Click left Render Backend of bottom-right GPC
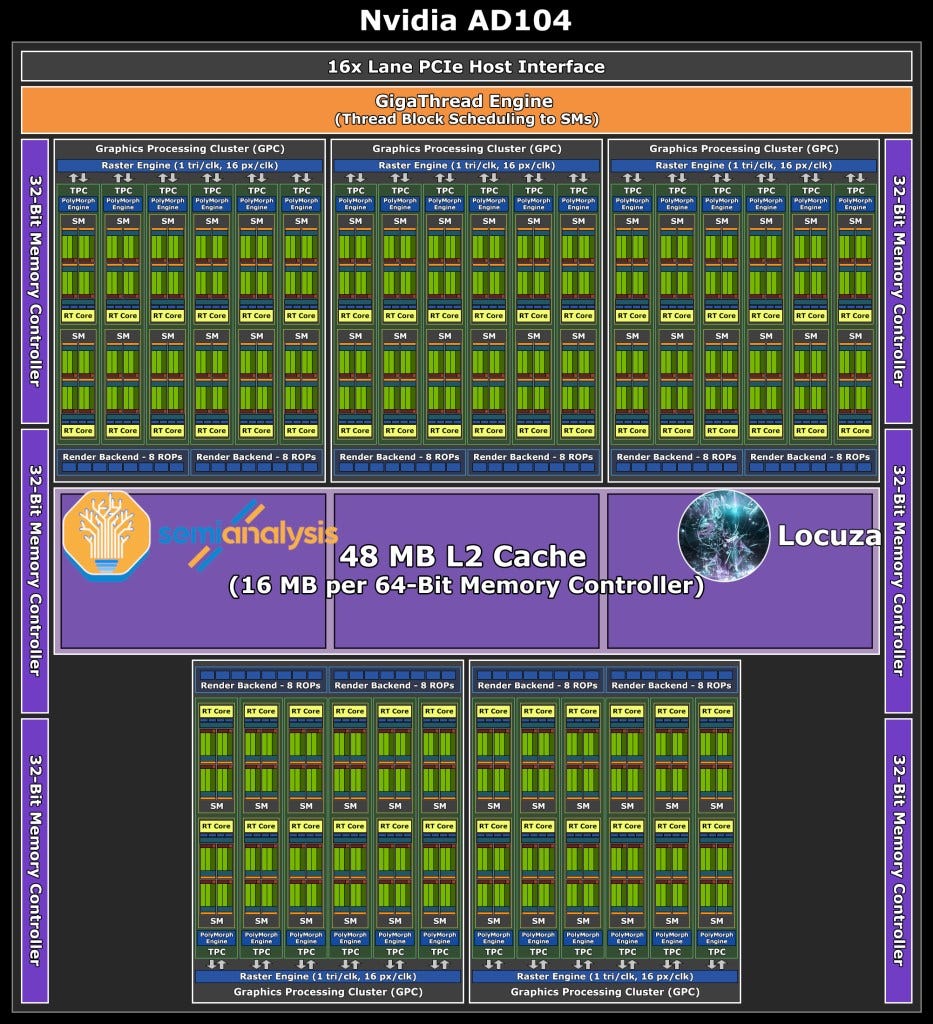The width and height of the screenshot is (933, 1024). tap(538, 680)
